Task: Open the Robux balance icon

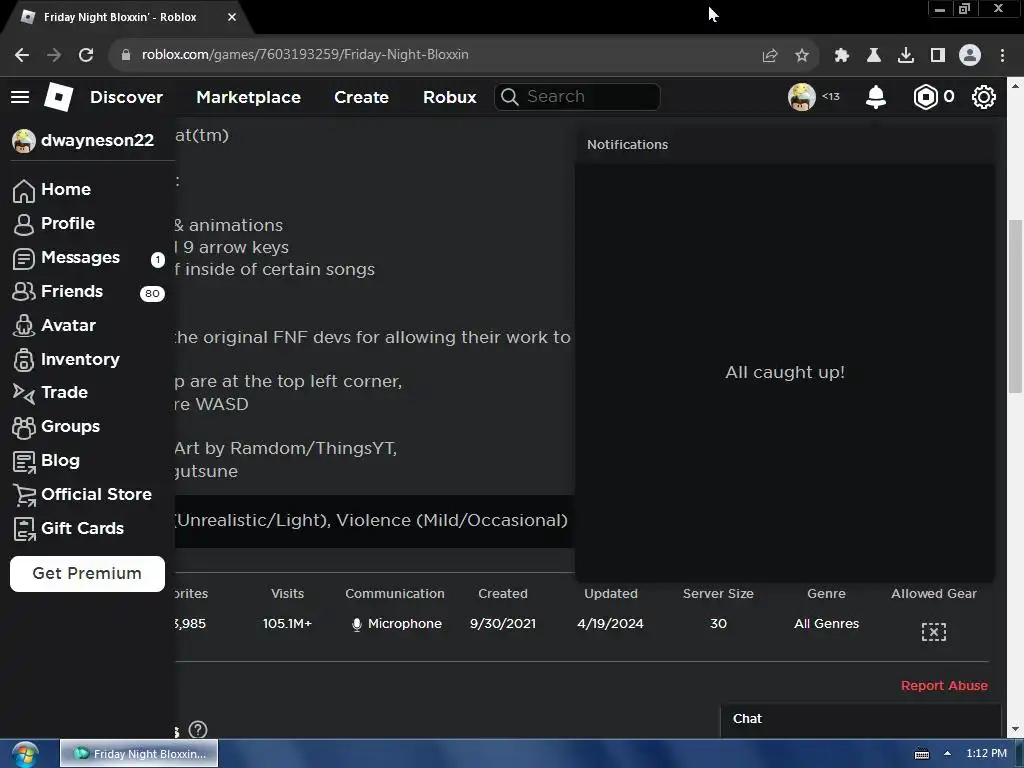Action: (x=925, y=97)
